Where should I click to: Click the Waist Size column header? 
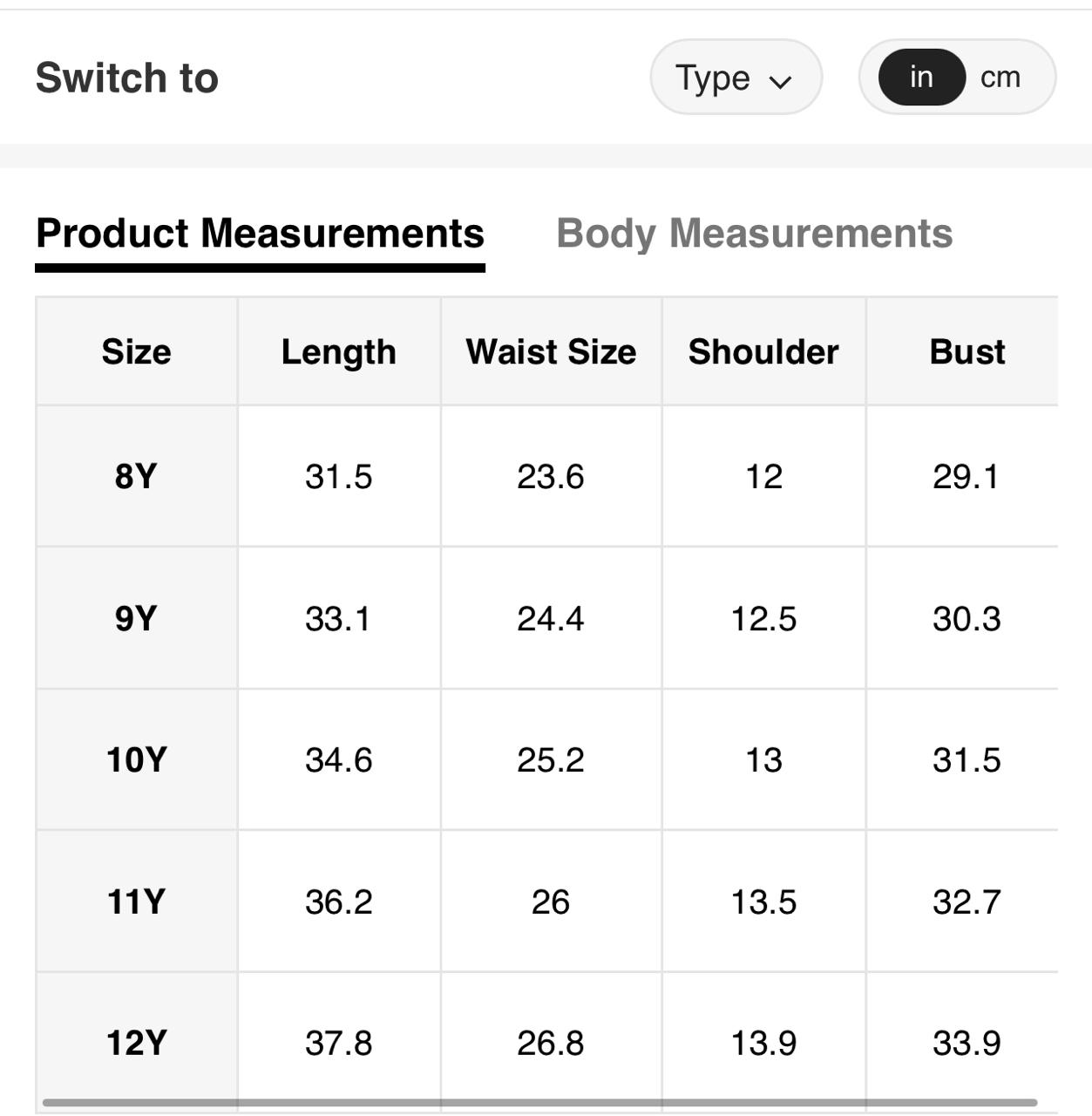tap(551, 352)
